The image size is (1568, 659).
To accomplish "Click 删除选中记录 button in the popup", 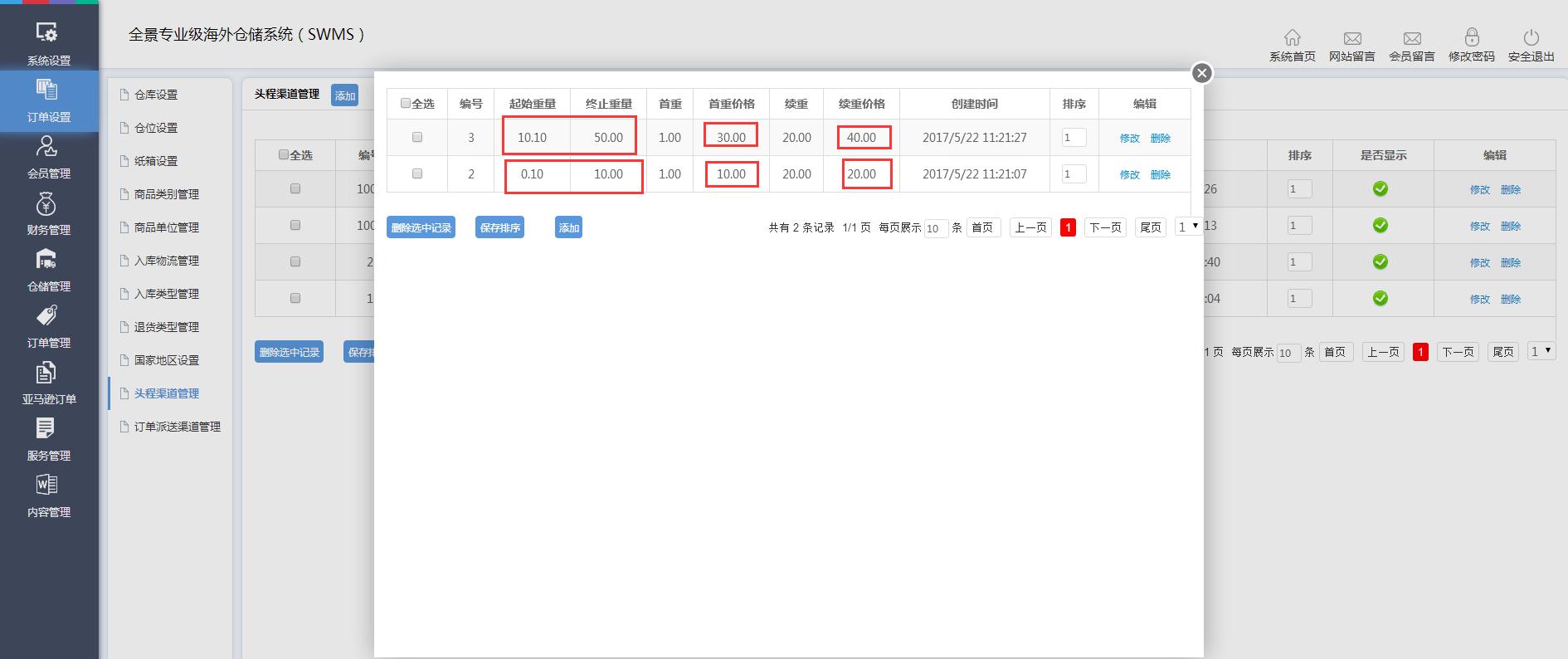I will point(421,227).
